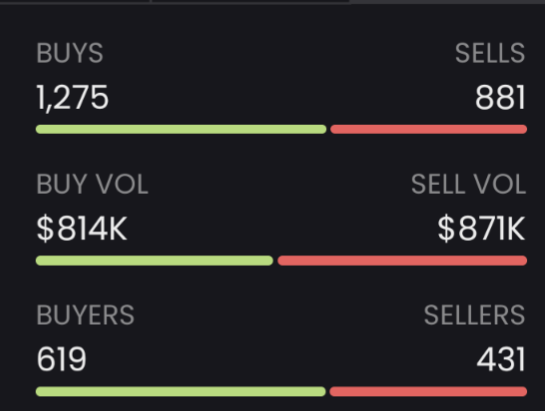Click the red sells ratio bar
The width and height of the screenshot is (545, 411).
click(x=429, y=129)
